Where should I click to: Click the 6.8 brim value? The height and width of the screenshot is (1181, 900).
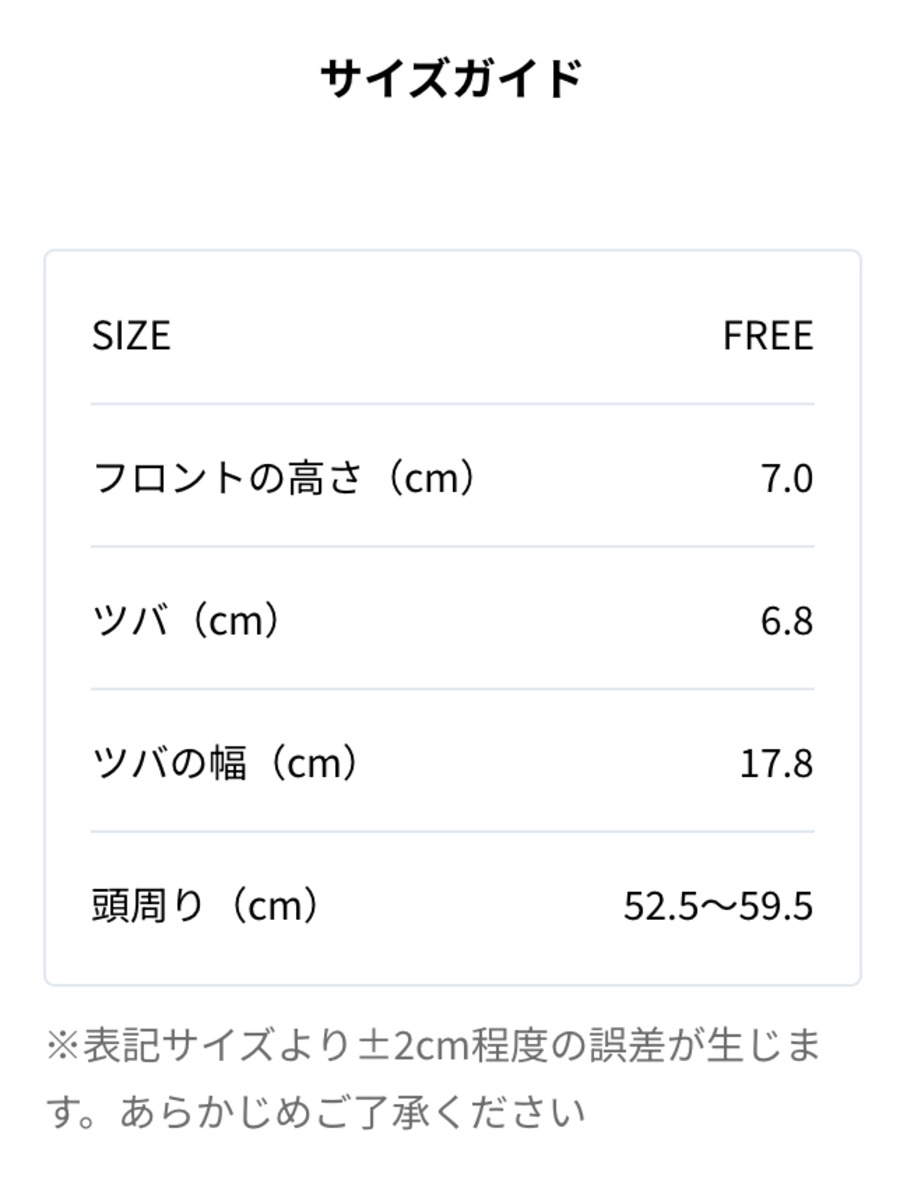pyautogui.click(x=786, y=621)
